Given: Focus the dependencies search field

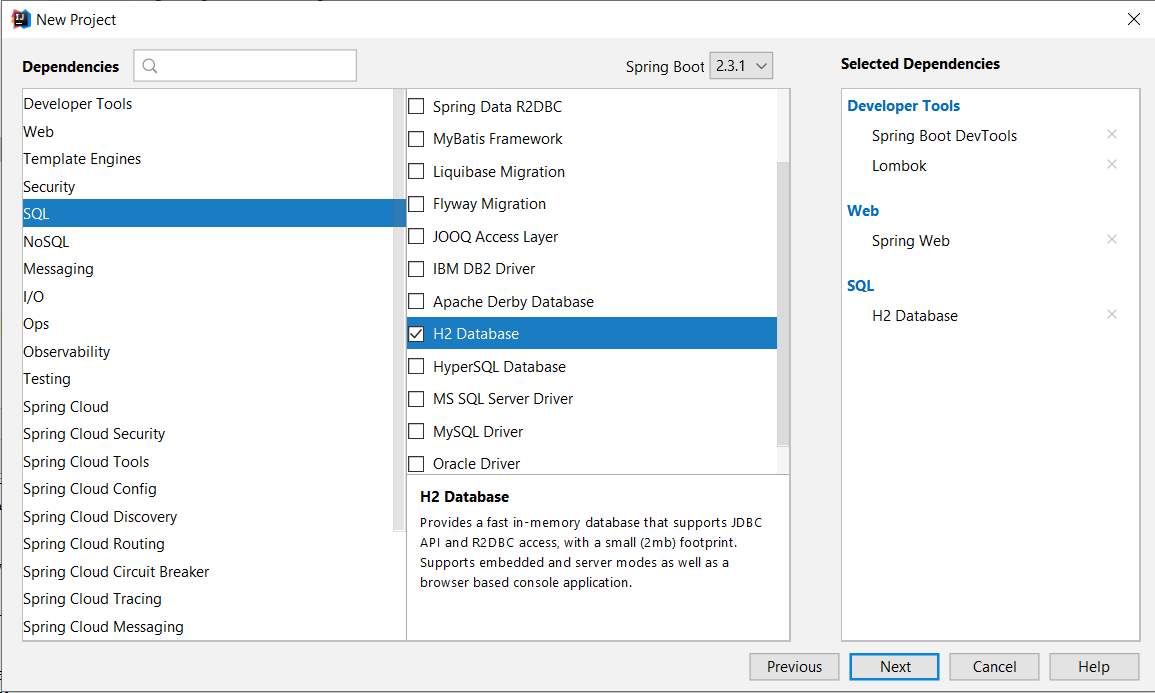Looking at the screenshot, I should click(255, 66).
